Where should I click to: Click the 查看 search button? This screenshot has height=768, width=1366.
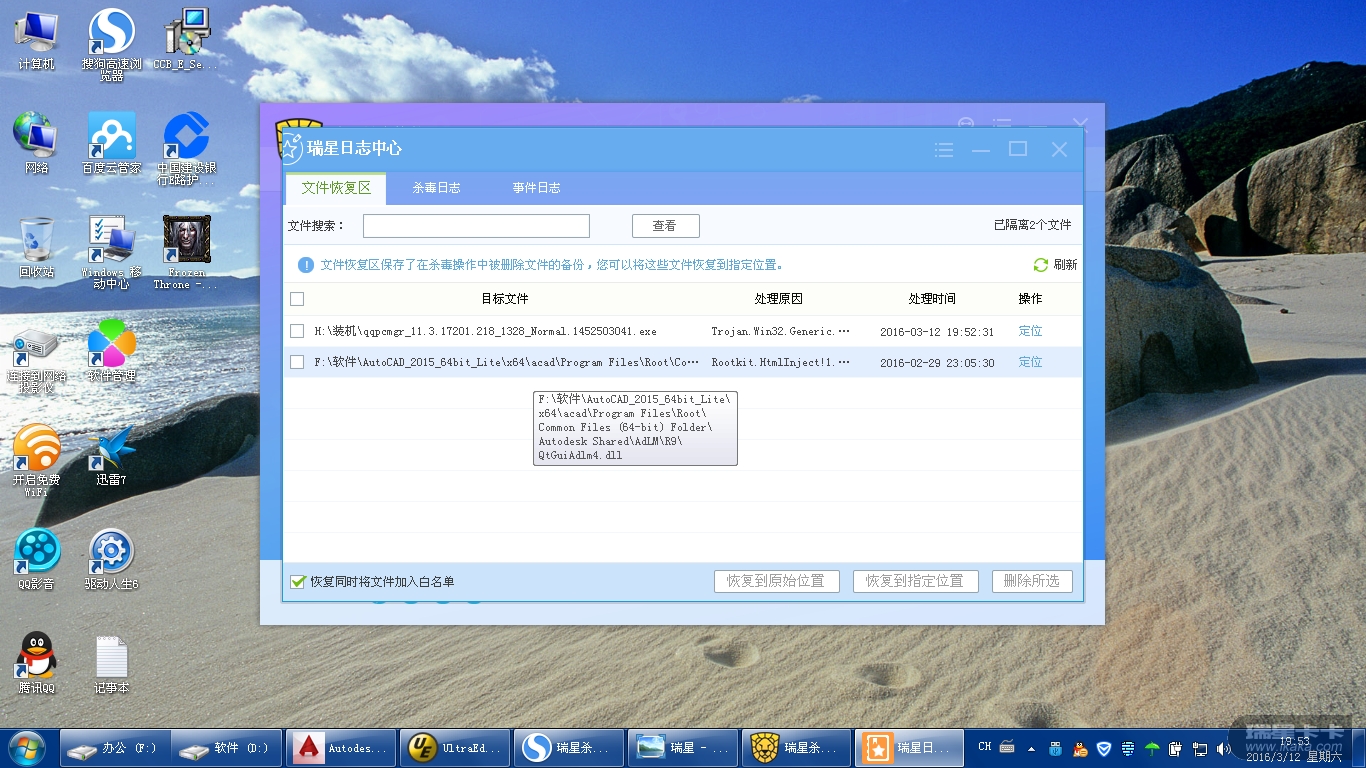665,226
